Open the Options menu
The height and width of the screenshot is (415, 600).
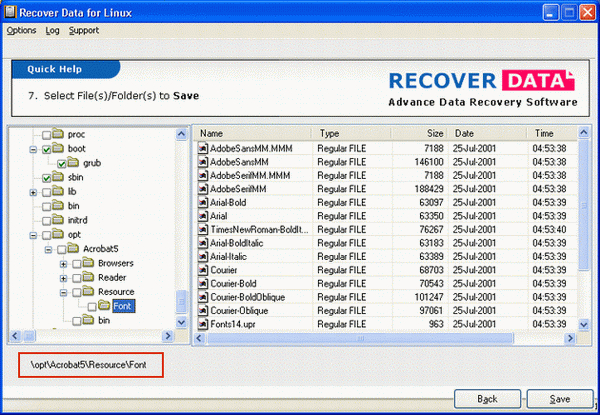pyautogui.click(x=20, y=31)
